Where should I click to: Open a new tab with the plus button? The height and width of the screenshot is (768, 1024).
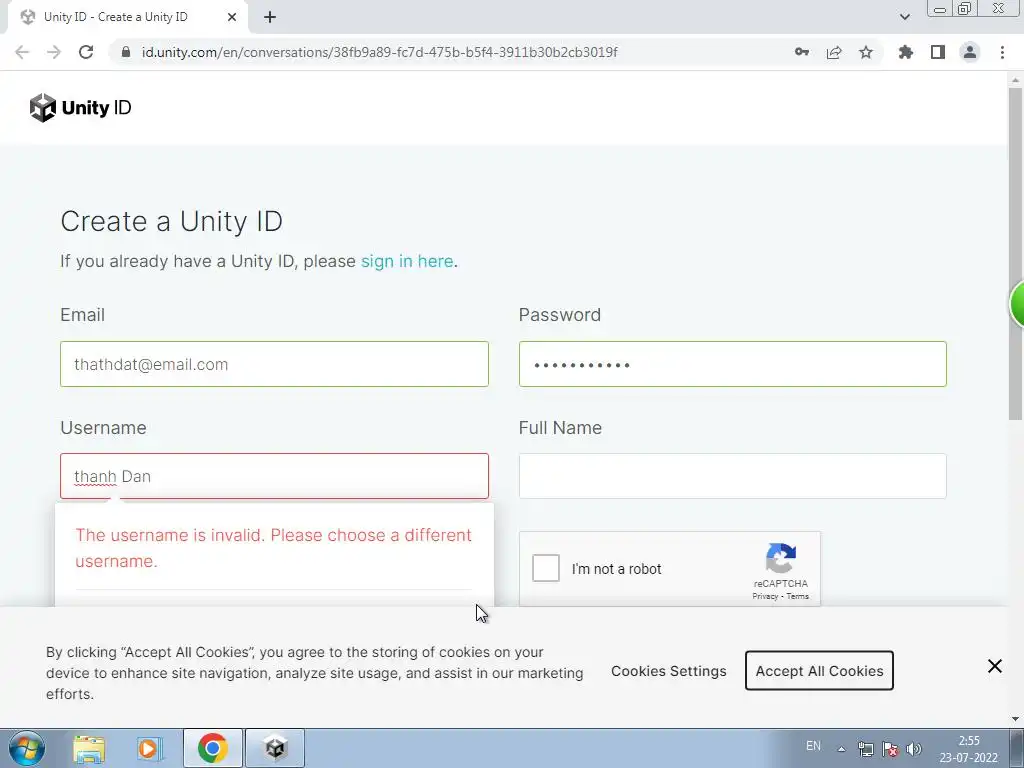click(270, 18)
